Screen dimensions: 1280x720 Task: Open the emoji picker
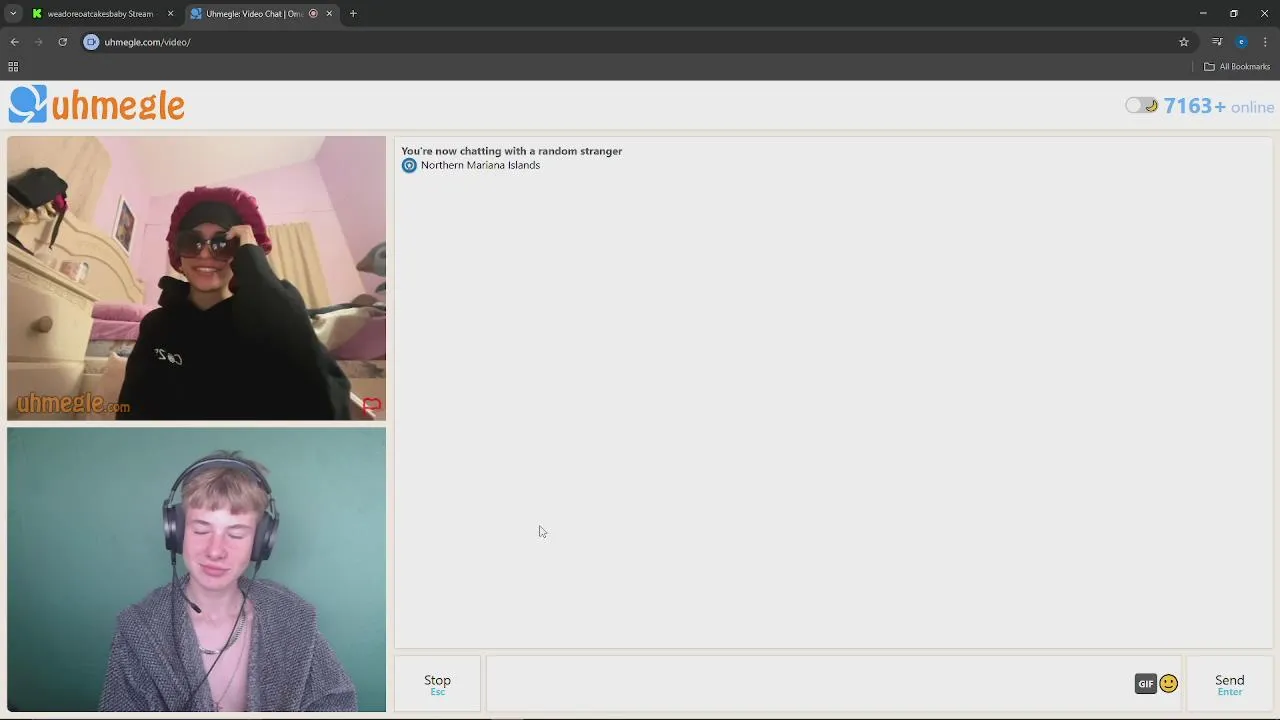1169,684
